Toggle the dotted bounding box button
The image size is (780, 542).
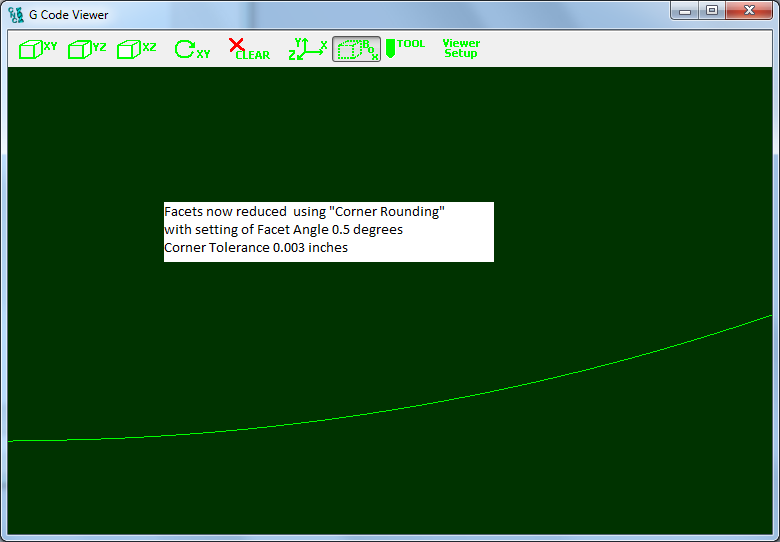[x=356, y=49]
